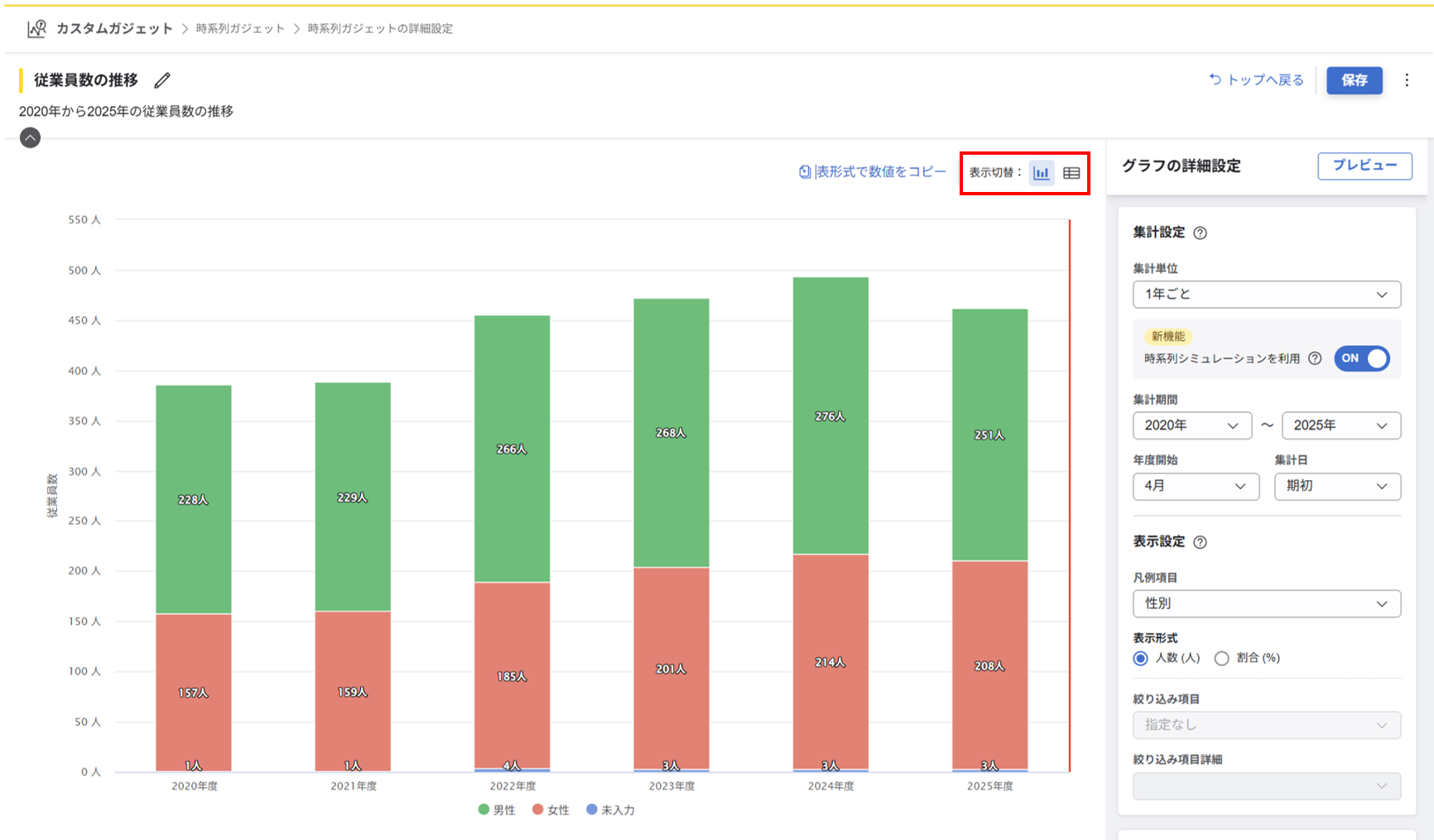The width and height of the screenshot is (1434, 840).
Task: Go to カスタムガジェット breadcrumb
Action: (x=114, y=29)
